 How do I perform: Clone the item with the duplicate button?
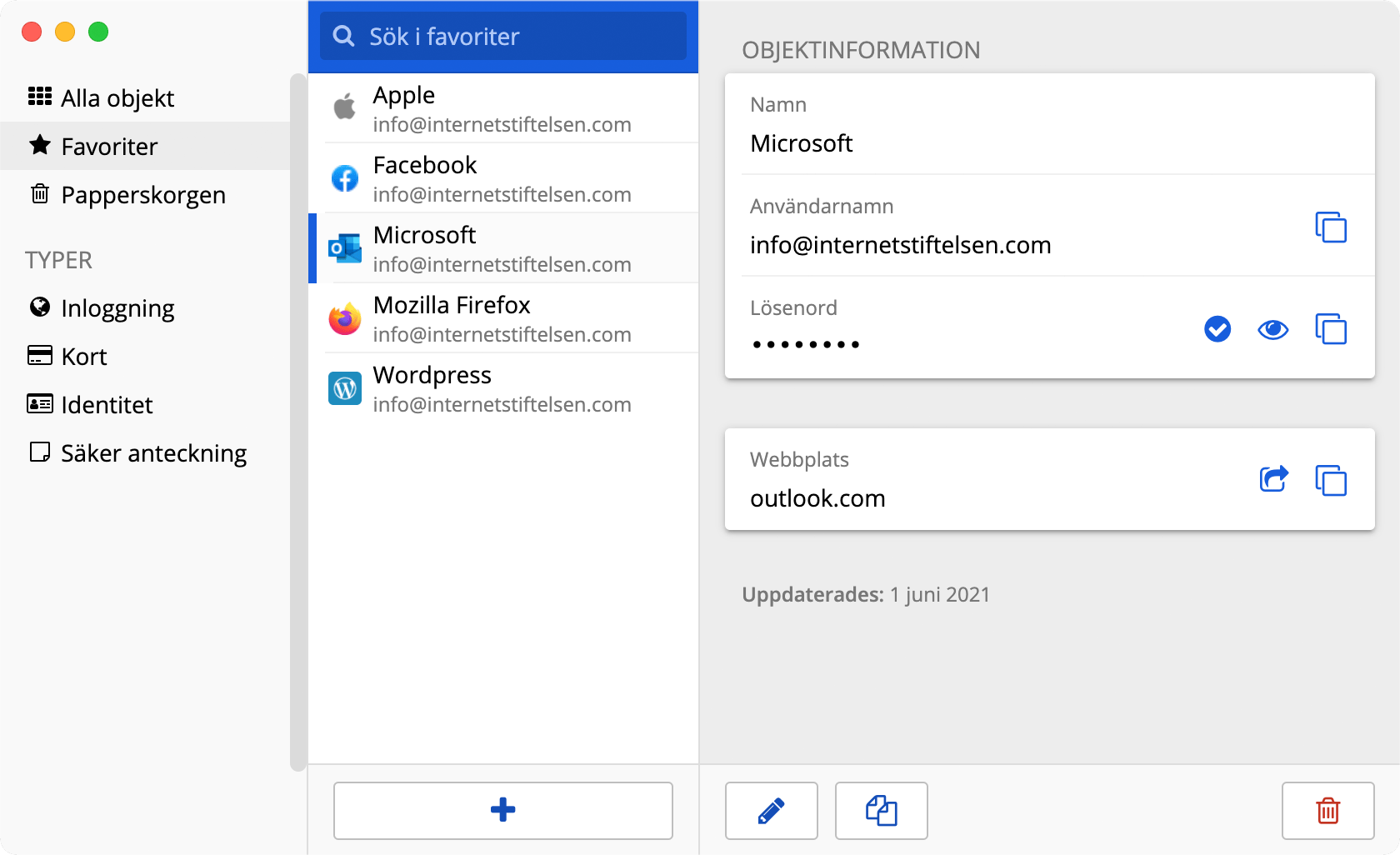(x=882, y=811)
